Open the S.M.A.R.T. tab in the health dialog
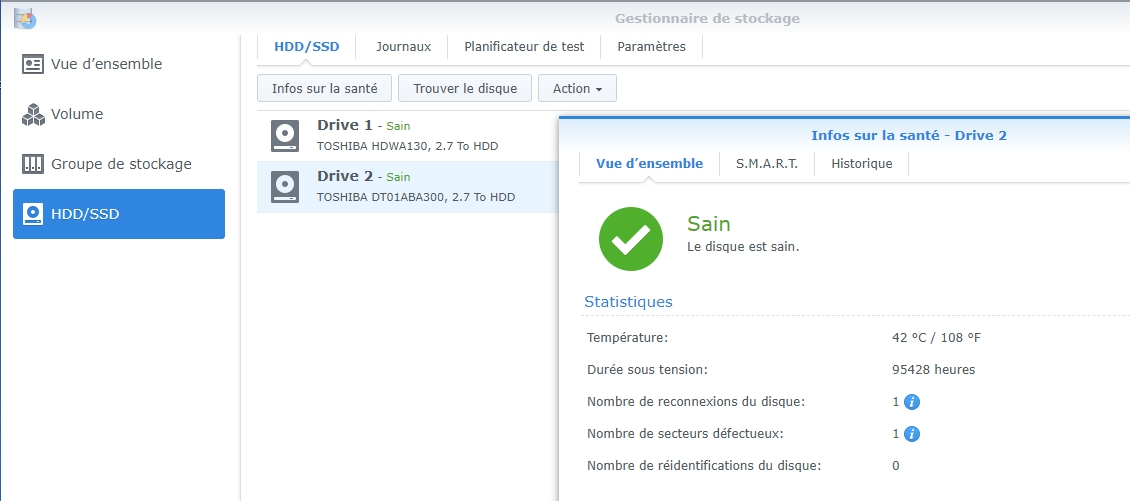The height and width of the screenshot is (501, 1130). coord(767,164)
